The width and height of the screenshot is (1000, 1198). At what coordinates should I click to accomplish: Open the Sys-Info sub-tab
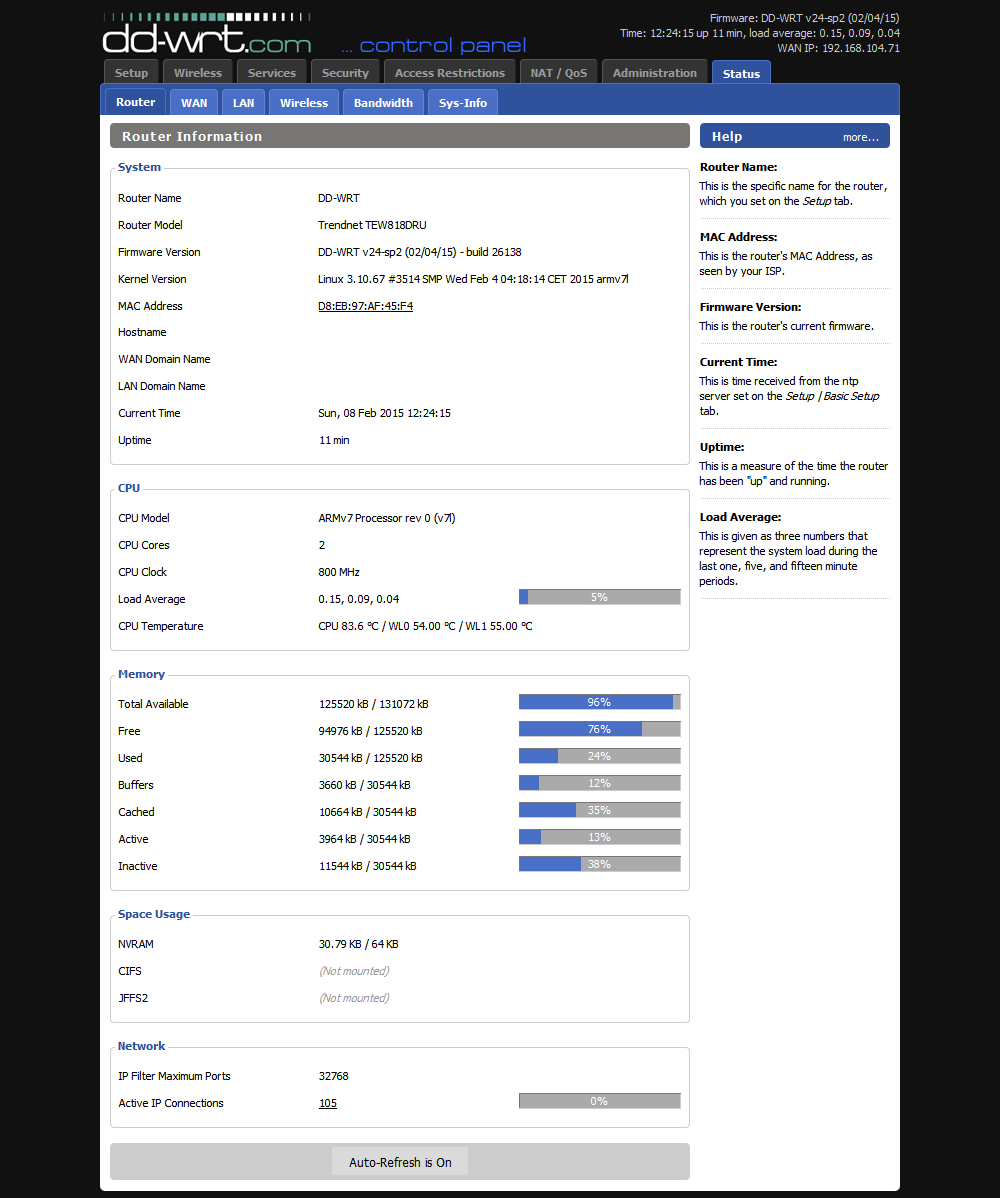tap(463, 102)
